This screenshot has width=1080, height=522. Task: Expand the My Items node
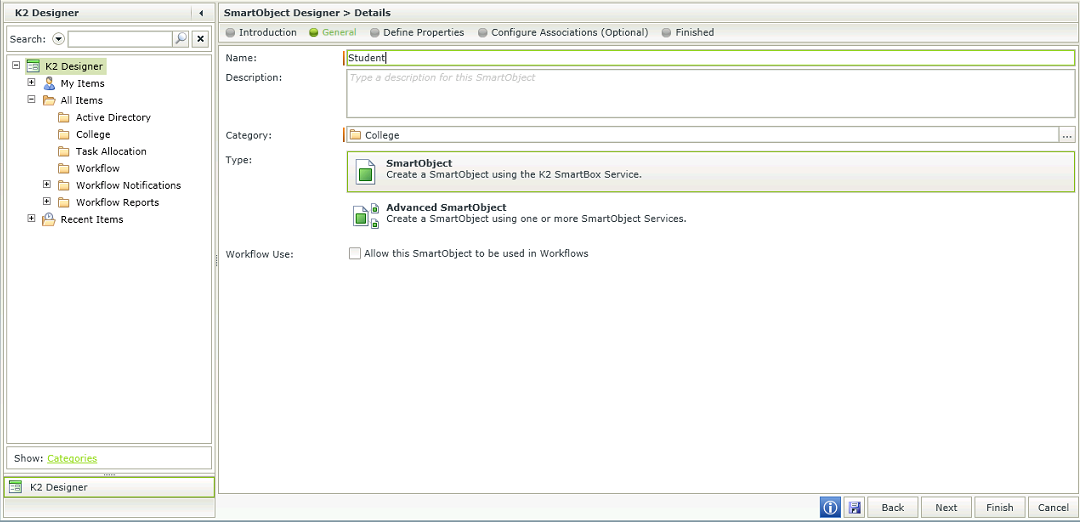pyautogui.click(x=31, y=83)
